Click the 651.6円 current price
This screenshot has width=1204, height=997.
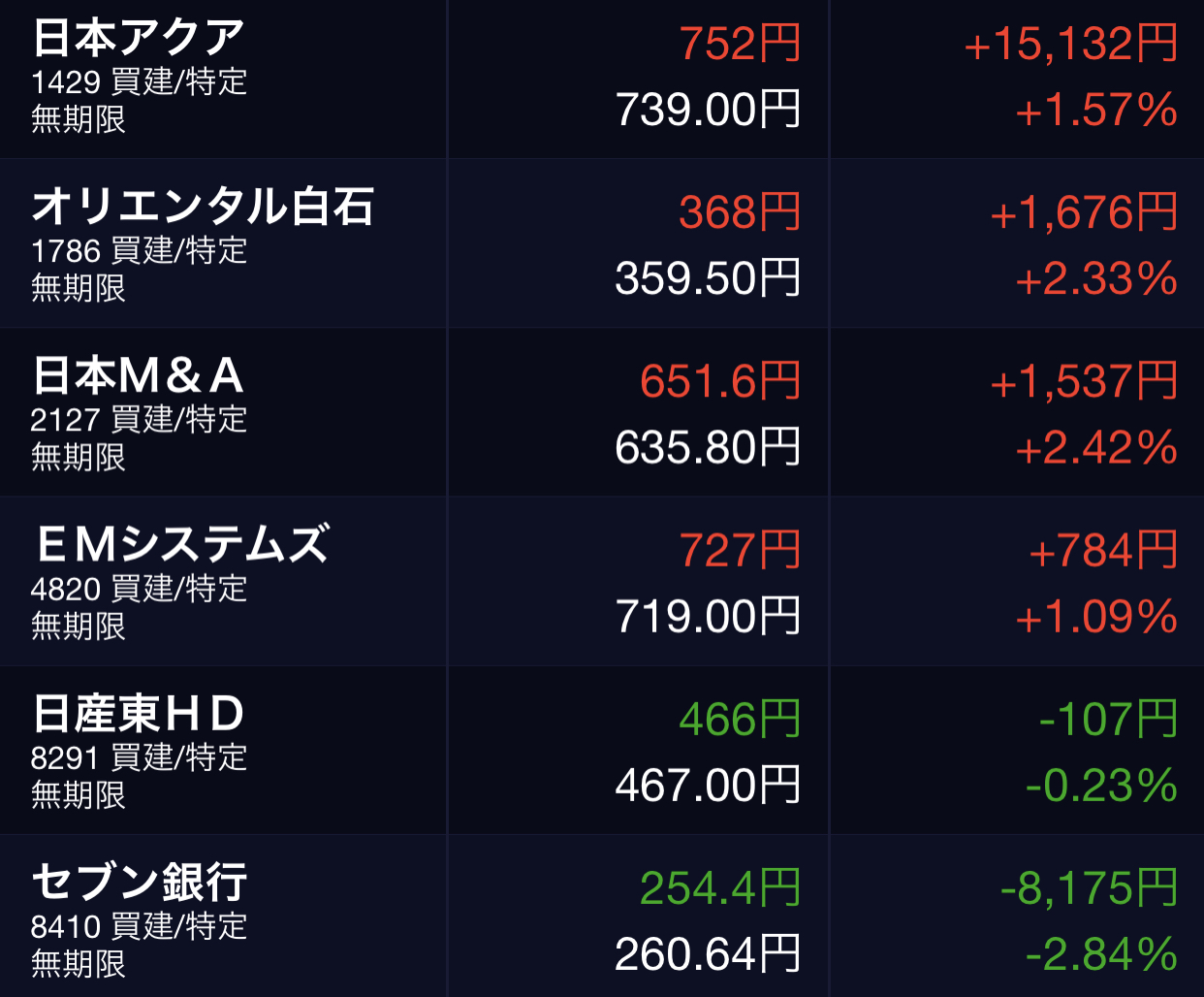[x=720, y=381]
